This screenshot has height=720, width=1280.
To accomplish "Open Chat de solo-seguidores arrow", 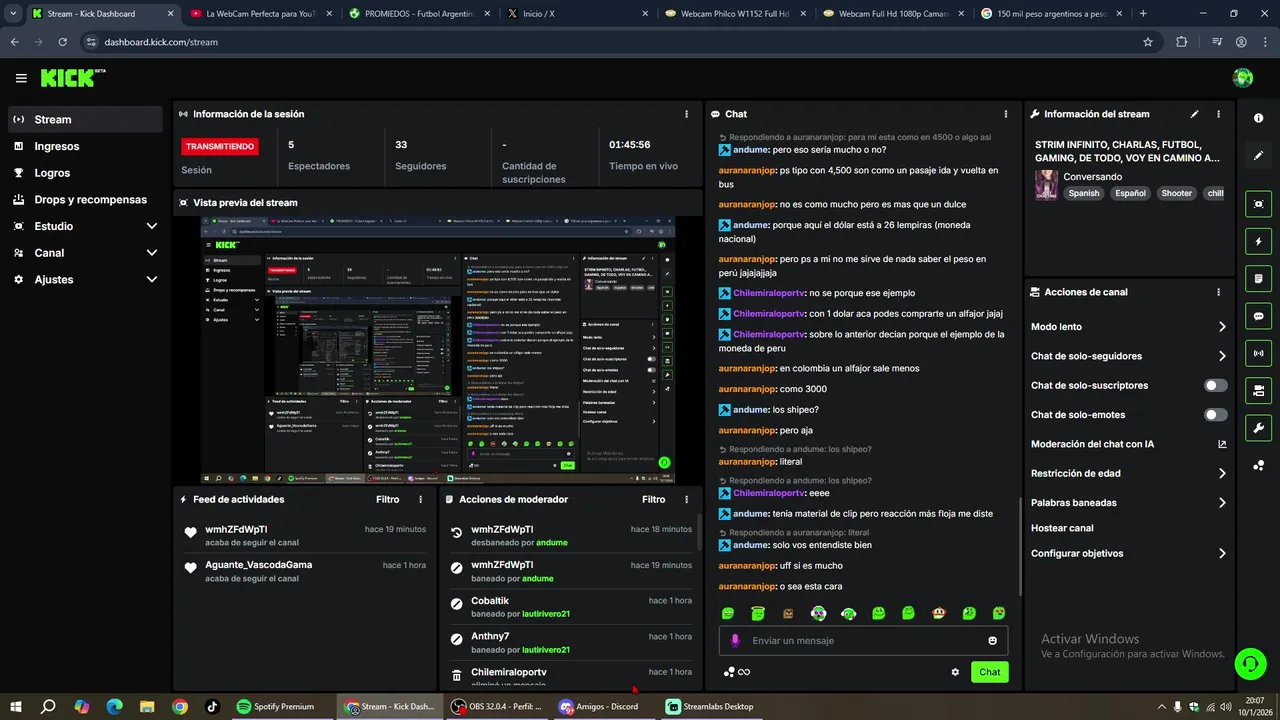I will [1222, 356].
